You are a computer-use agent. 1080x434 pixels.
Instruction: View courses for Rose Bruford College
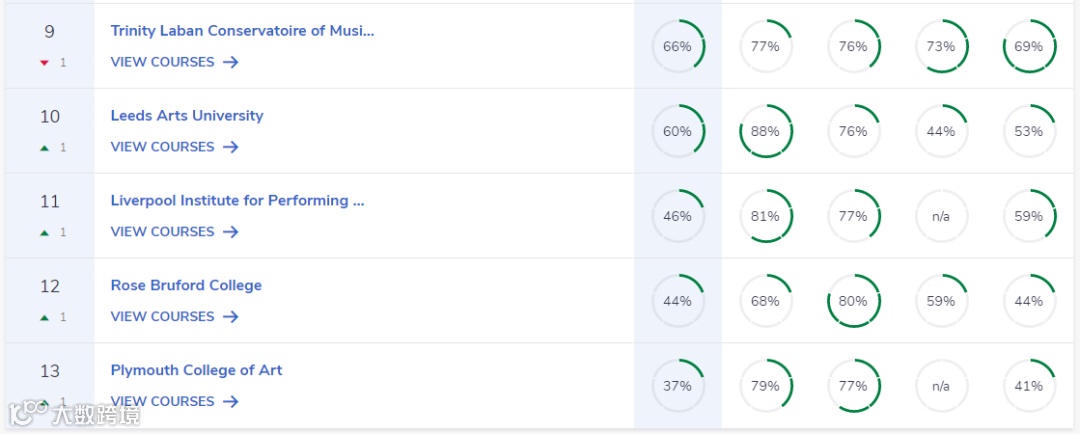(163, 317)
